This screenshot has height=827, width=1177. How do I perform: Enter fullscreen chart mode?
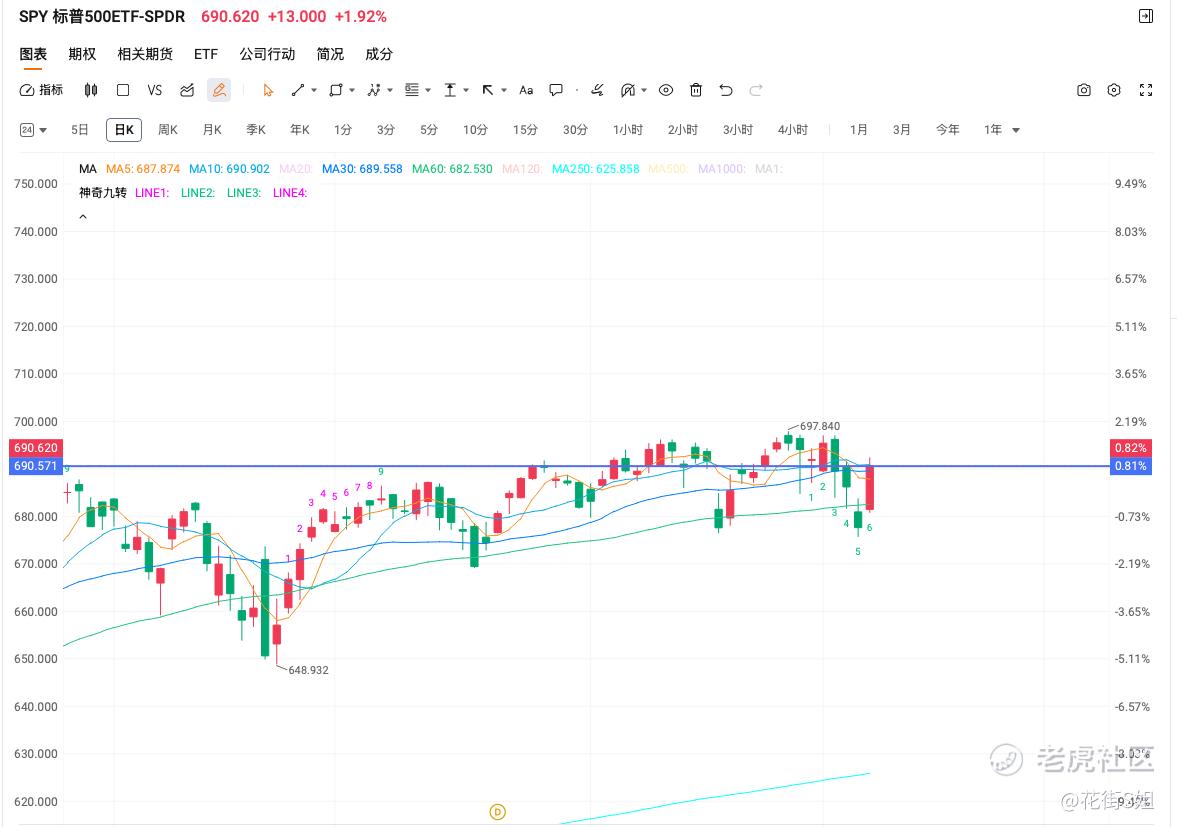pos(1145,90)
